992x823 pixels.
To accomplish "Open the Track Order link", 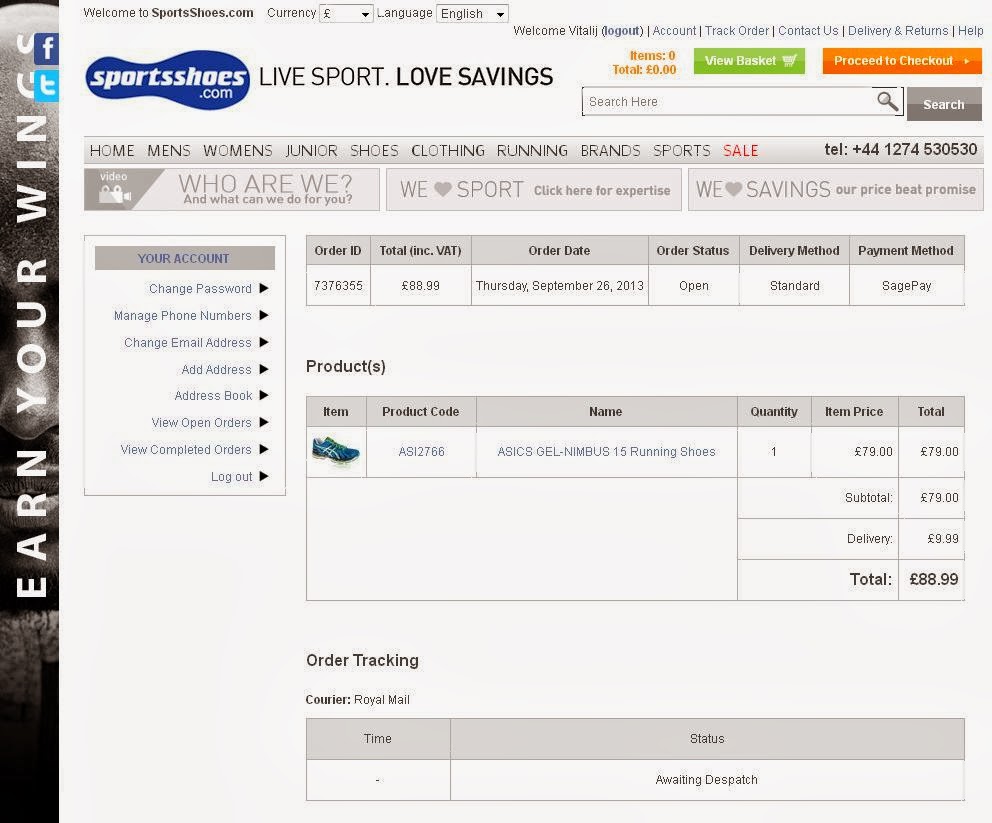I will click(736, 30).
